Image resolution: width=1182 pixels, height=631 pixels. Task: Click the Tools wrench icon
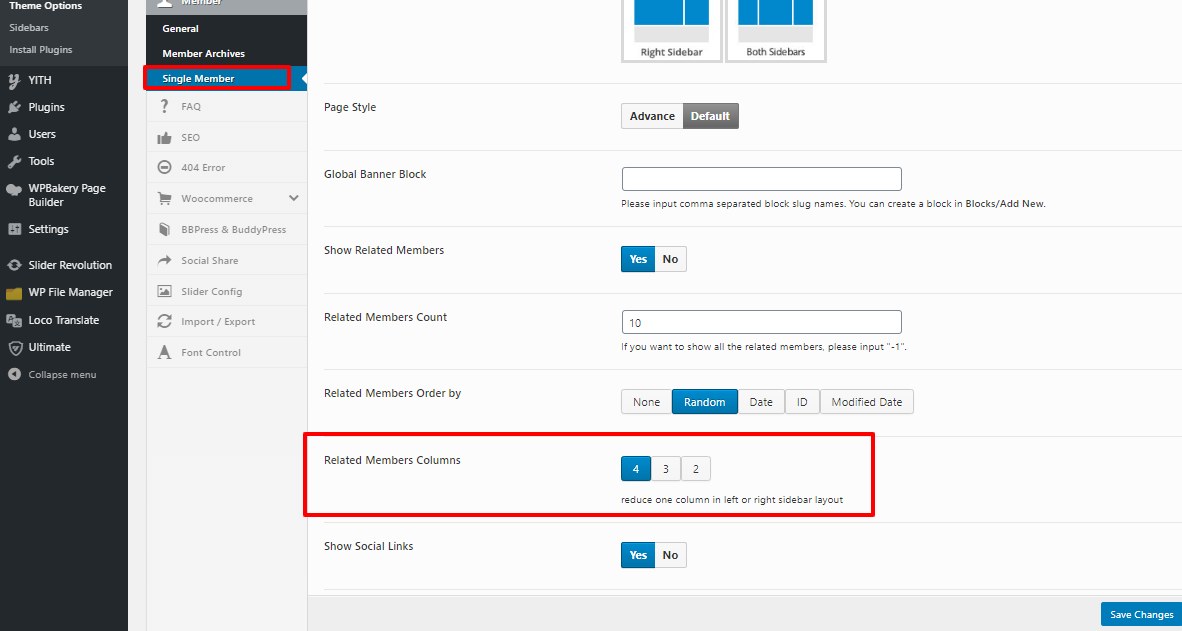coord(14,161)
